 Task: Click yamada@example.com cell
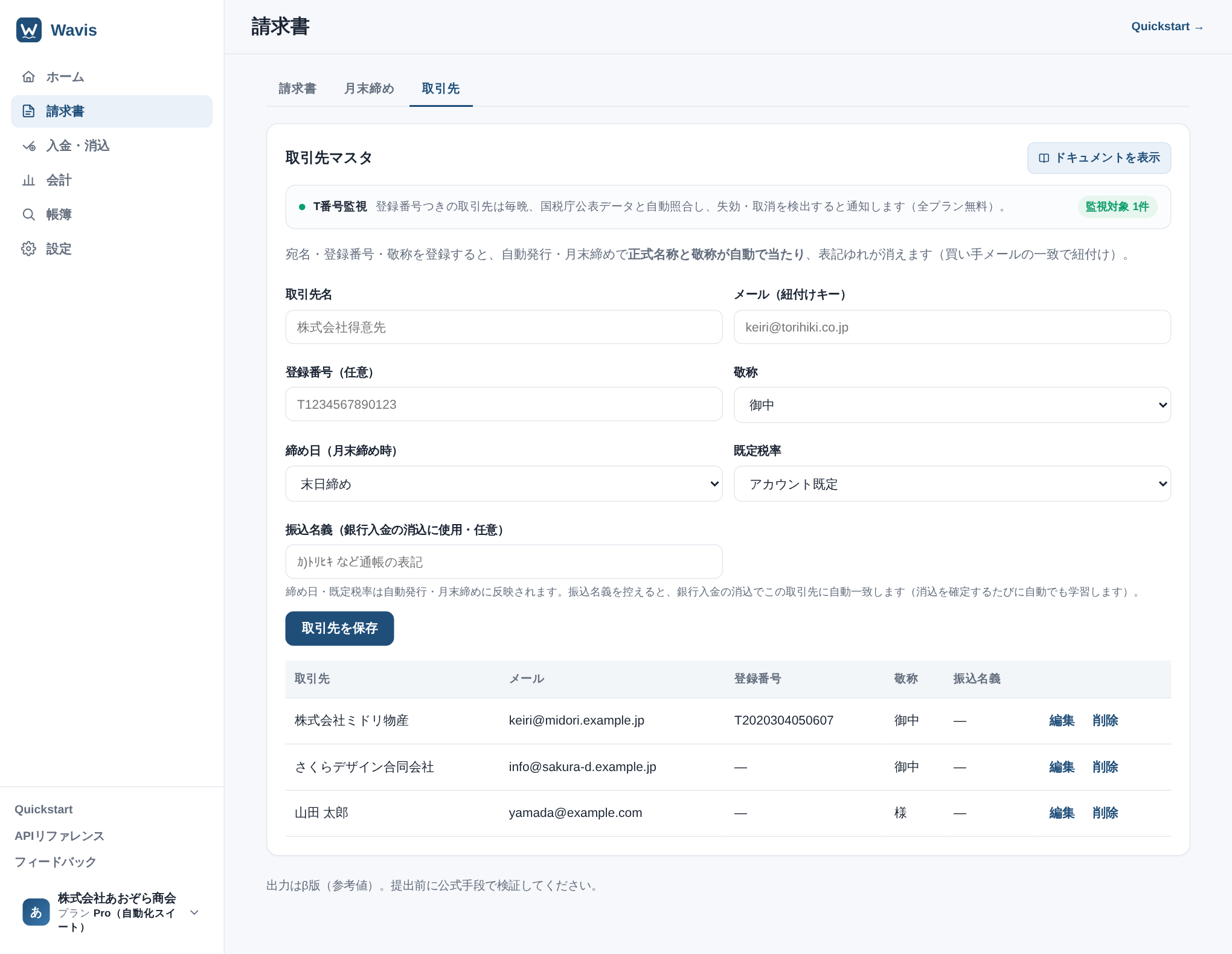click(575, 813)
